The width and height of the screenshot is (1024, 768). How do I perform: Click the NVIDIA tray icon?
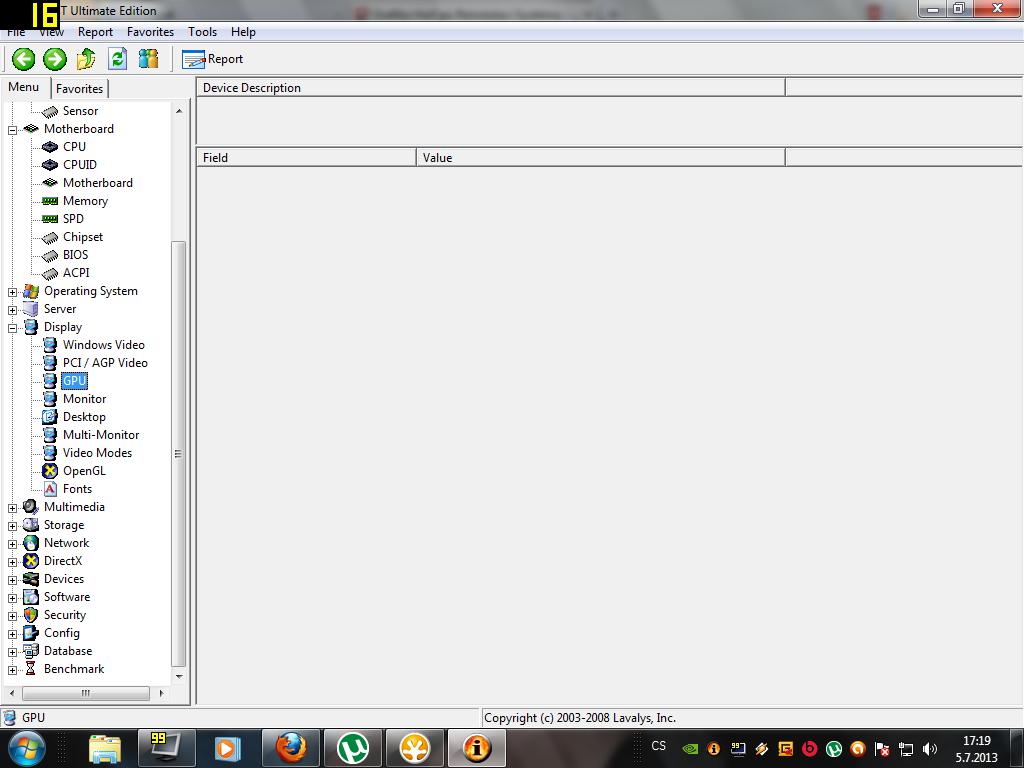[x=690, y=749]
